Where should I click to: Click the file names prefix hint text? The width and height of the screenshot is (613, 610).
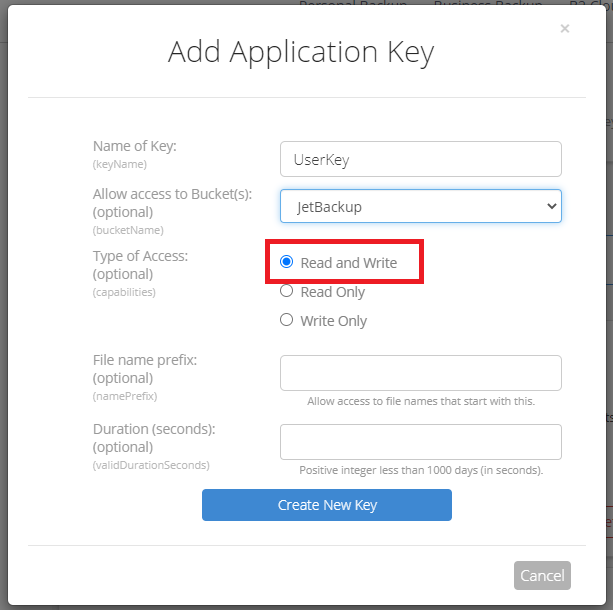[420, 401]
